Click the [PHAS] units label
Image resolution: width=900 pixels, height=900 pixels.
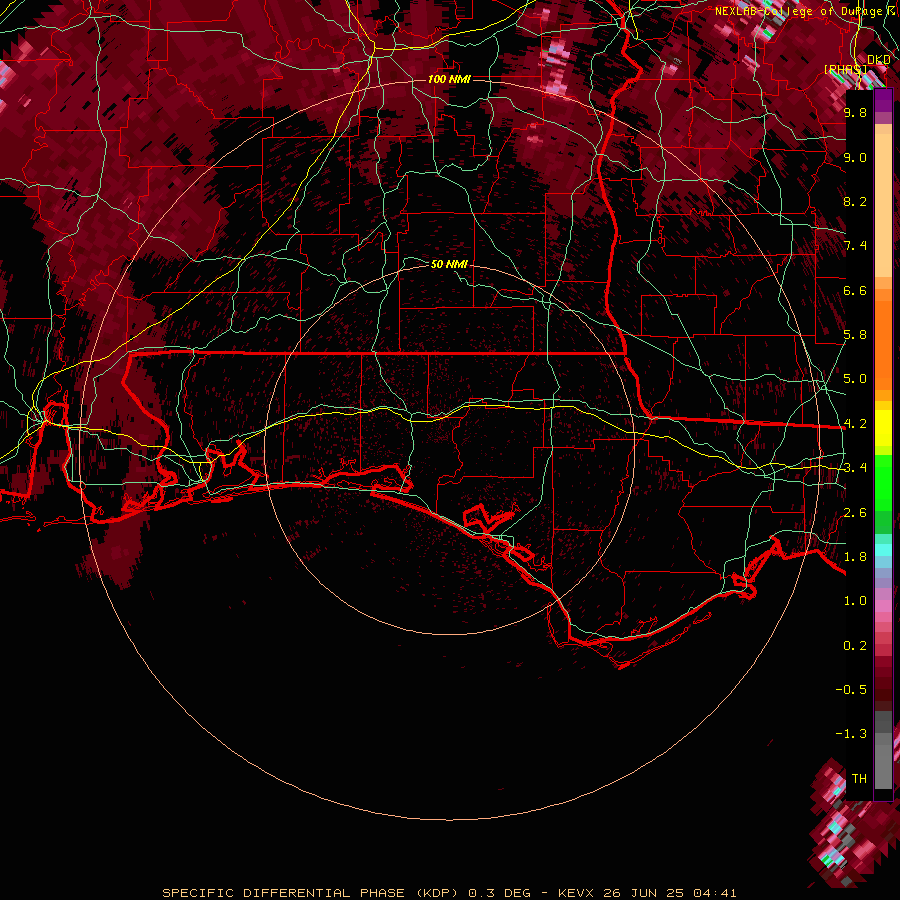[x=844, y=69]
